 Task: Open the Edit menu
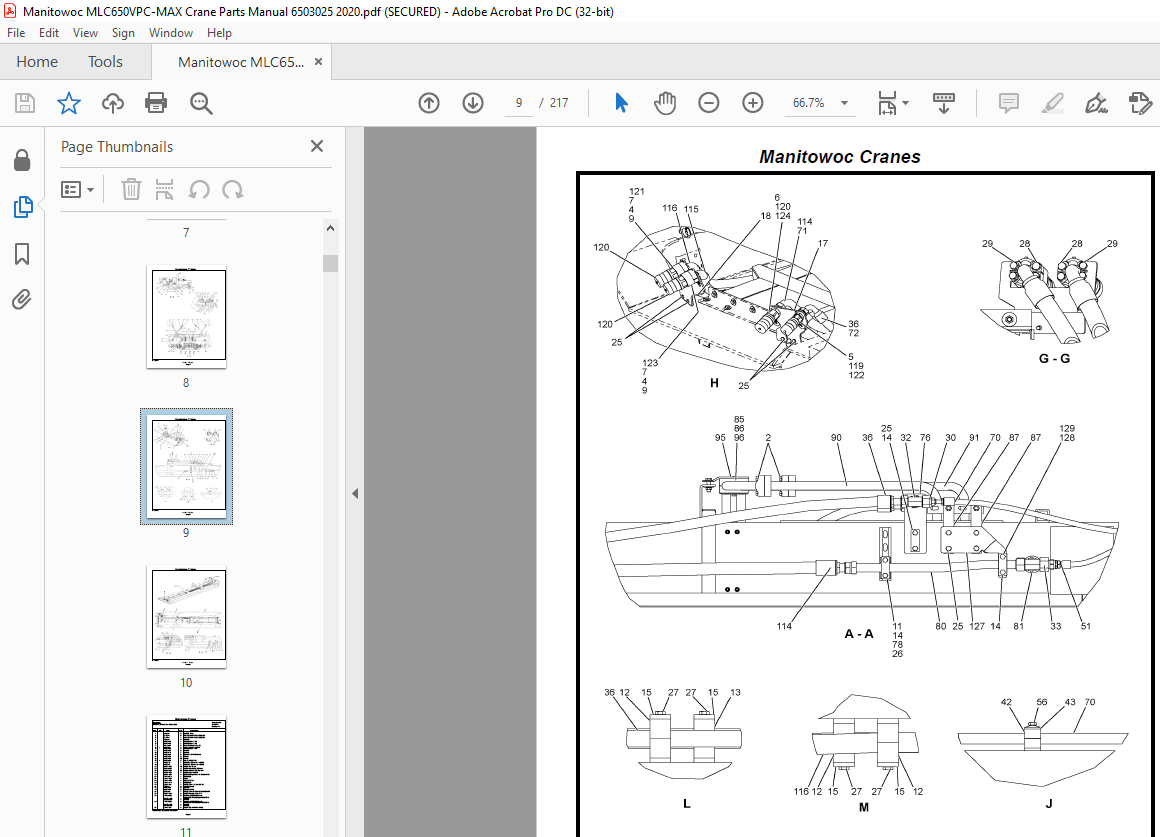click(x=49, y=33)
